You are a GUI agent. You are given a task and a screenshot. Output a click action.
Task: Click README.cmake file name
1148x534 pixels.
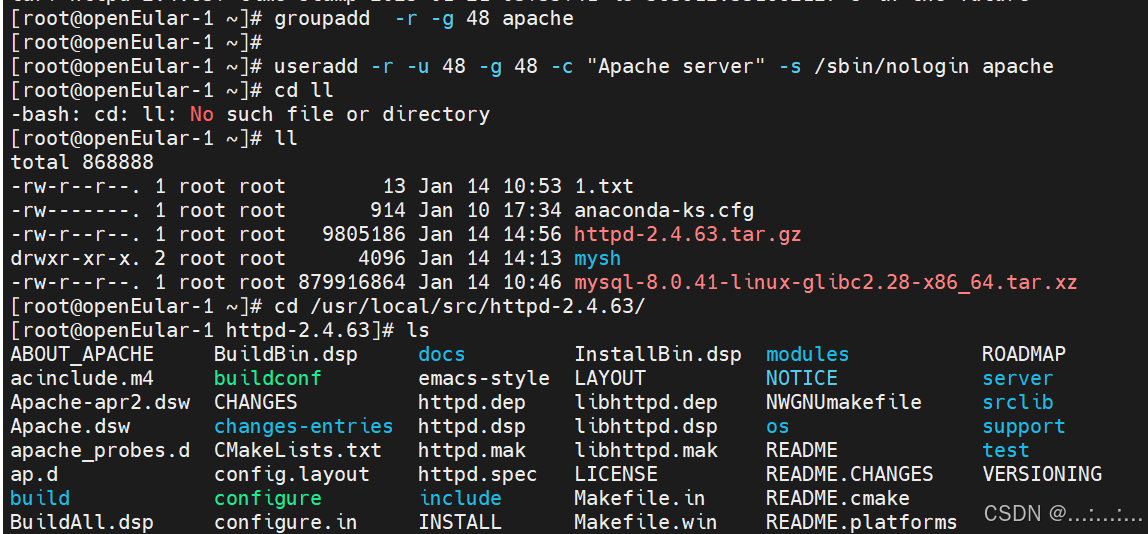[x=838, y=498]
